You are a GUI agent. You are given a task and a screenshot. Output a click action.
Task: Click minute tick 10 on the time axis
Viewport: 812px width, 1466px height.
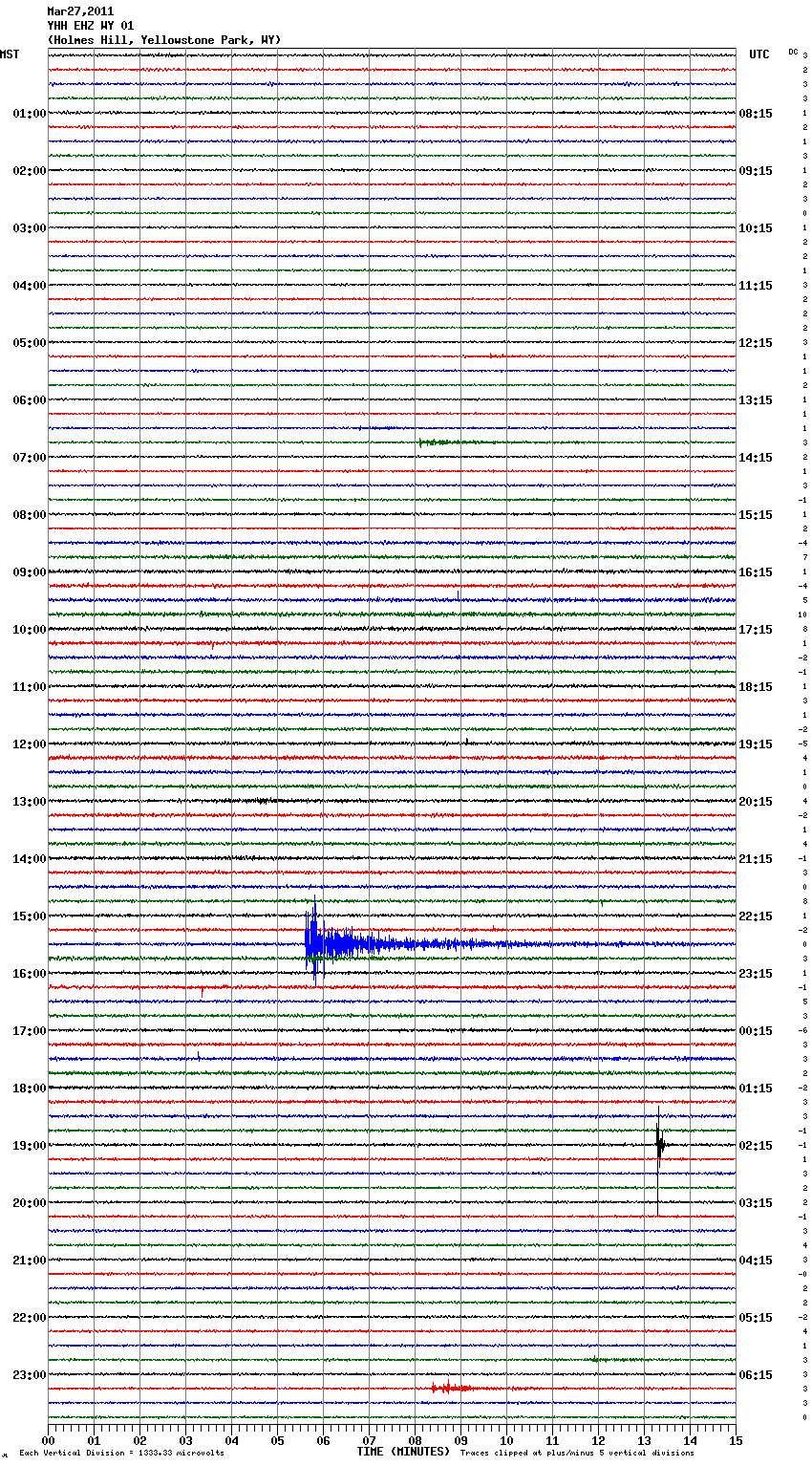tap(506, 1441)
